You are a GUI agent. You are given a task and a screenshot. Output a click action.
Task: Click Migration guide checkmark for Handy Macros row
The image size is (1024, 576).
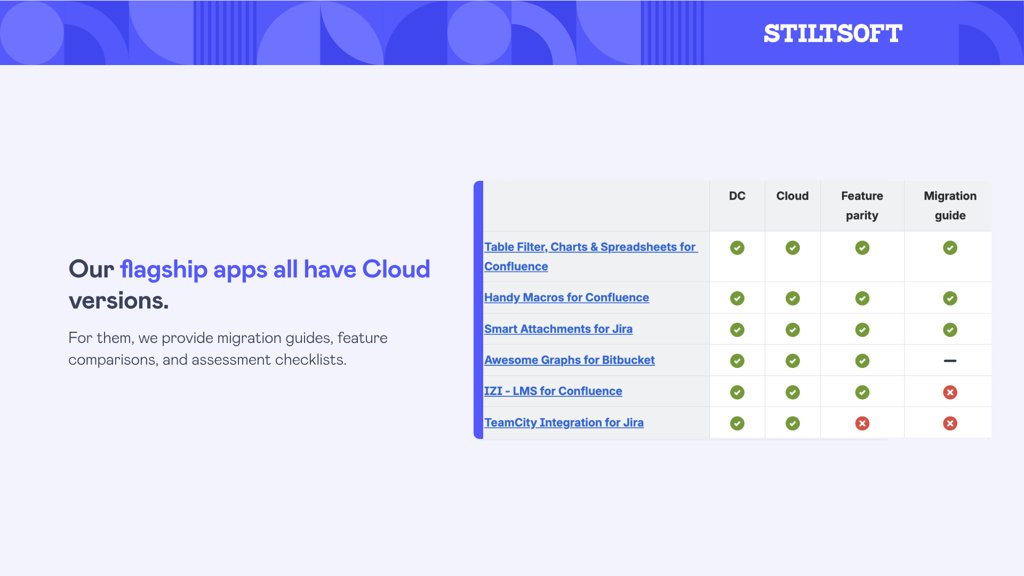pyautogui.click(x=950, y=298)
